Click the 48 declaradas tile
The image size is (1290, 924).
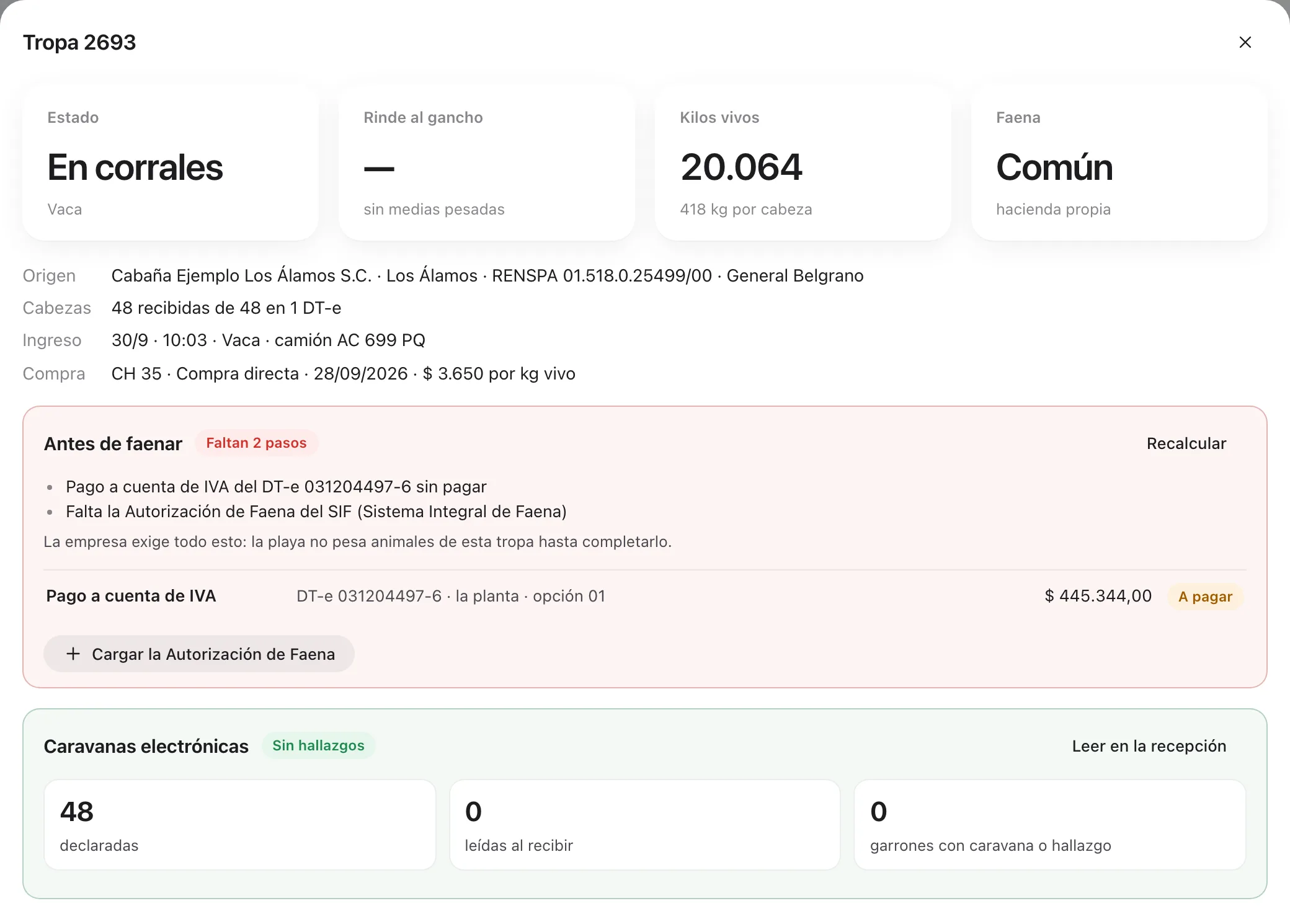click(x=240, y=825)
